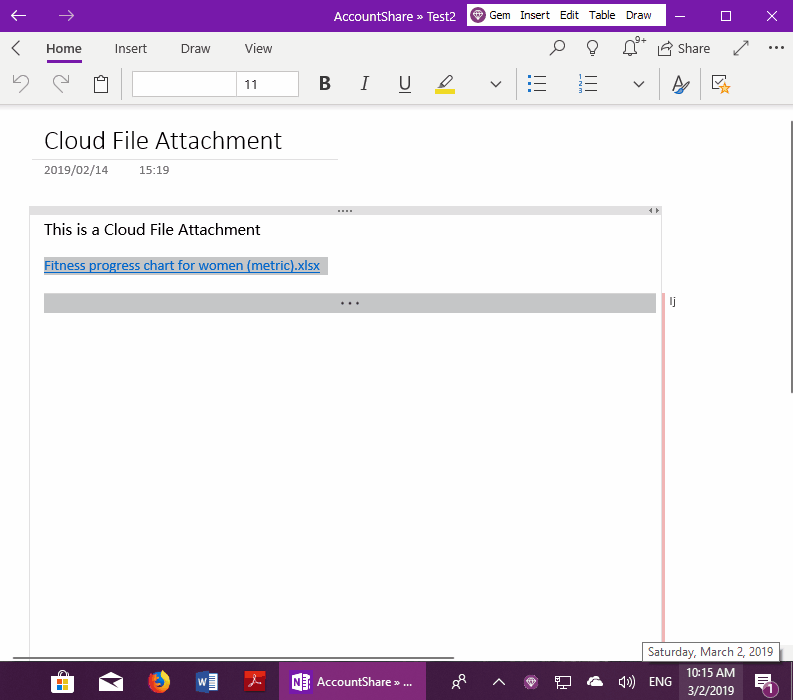
Task: Click the text This is a Cloud File Attachment
Action: coord(152,230)
